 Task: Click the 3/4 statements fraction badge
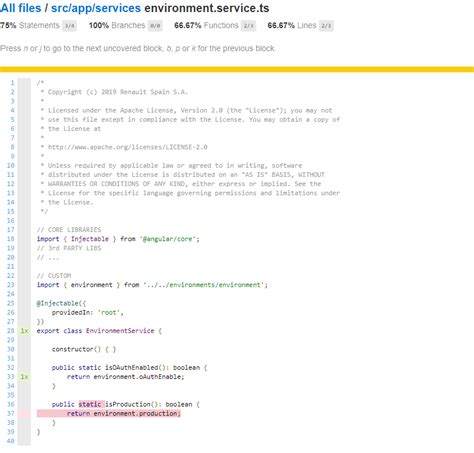click(69, 26)
